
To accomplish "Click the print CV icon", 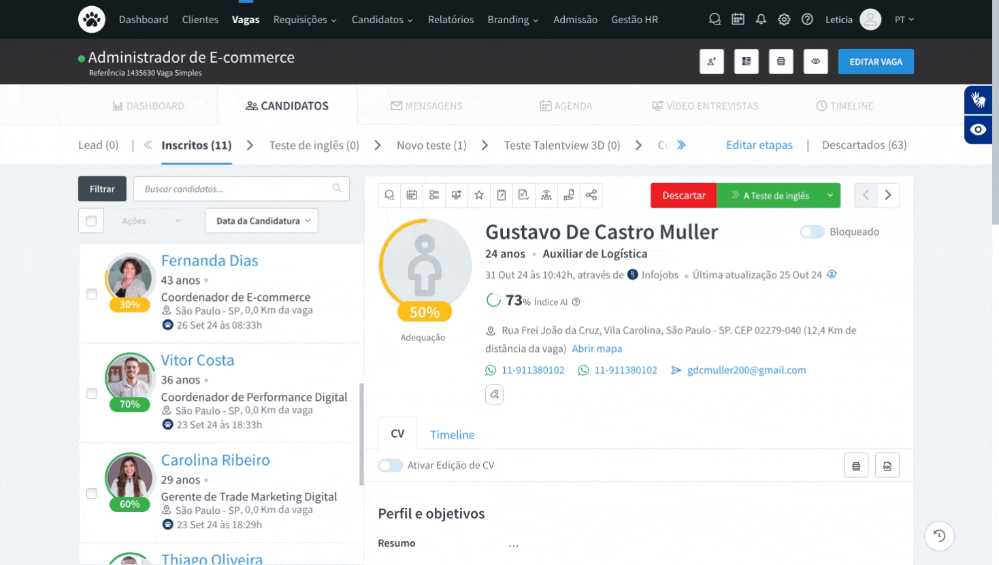I will [856, 466].
